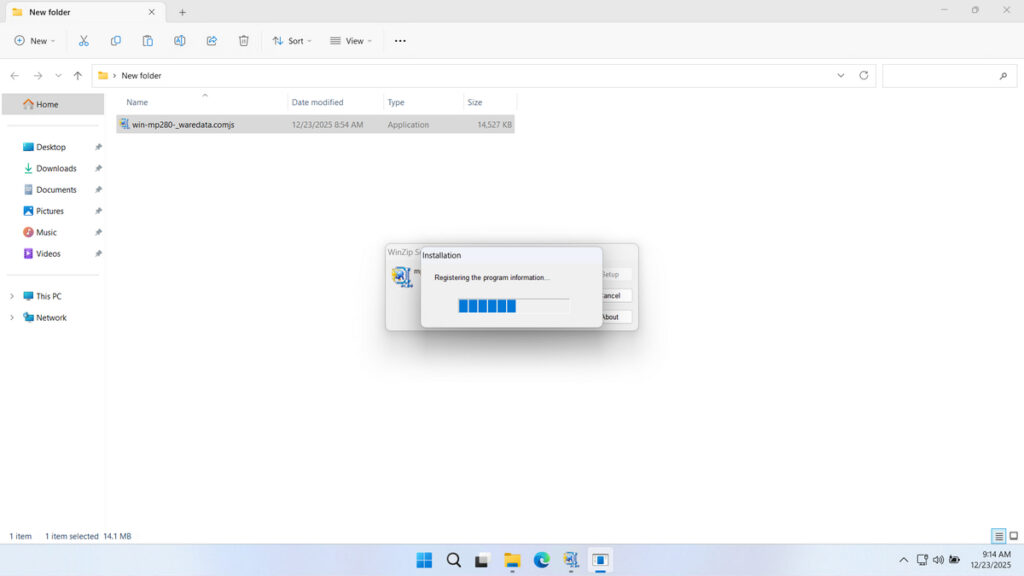Click the Copy icon in File Explorer toolbar
1024x576 pixels.
pyautogui.click(x=116, y=40)
